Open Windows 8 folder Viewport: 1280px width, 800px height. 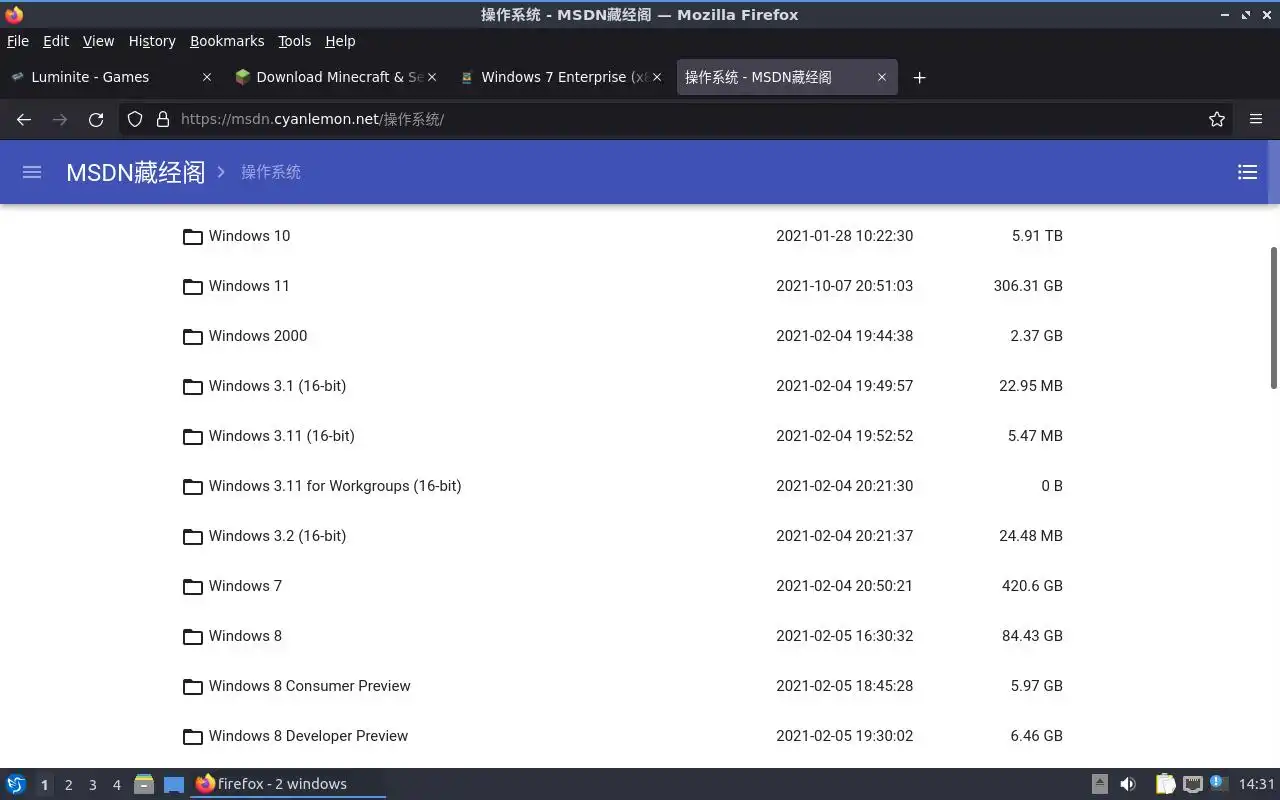[x=245, y=636]
